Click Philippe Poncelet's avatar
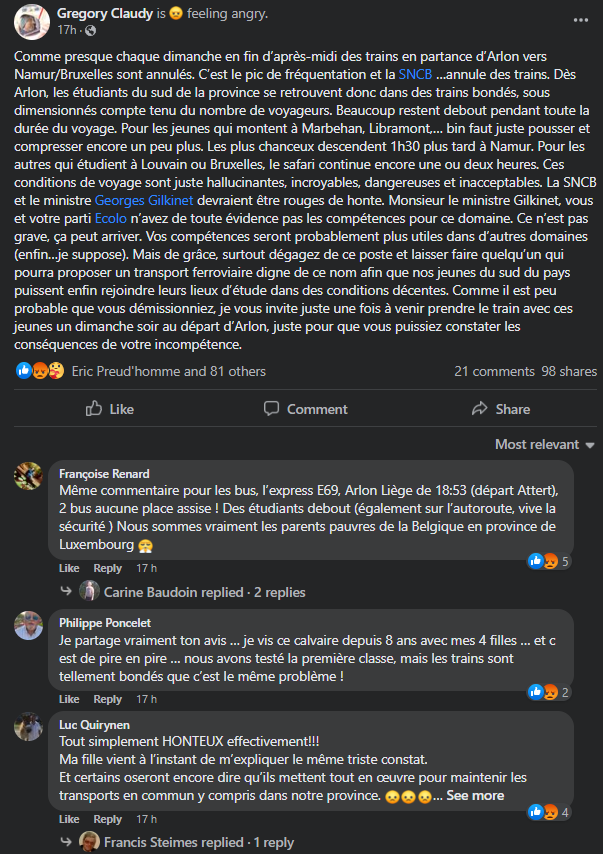 (x=28, y=625)
